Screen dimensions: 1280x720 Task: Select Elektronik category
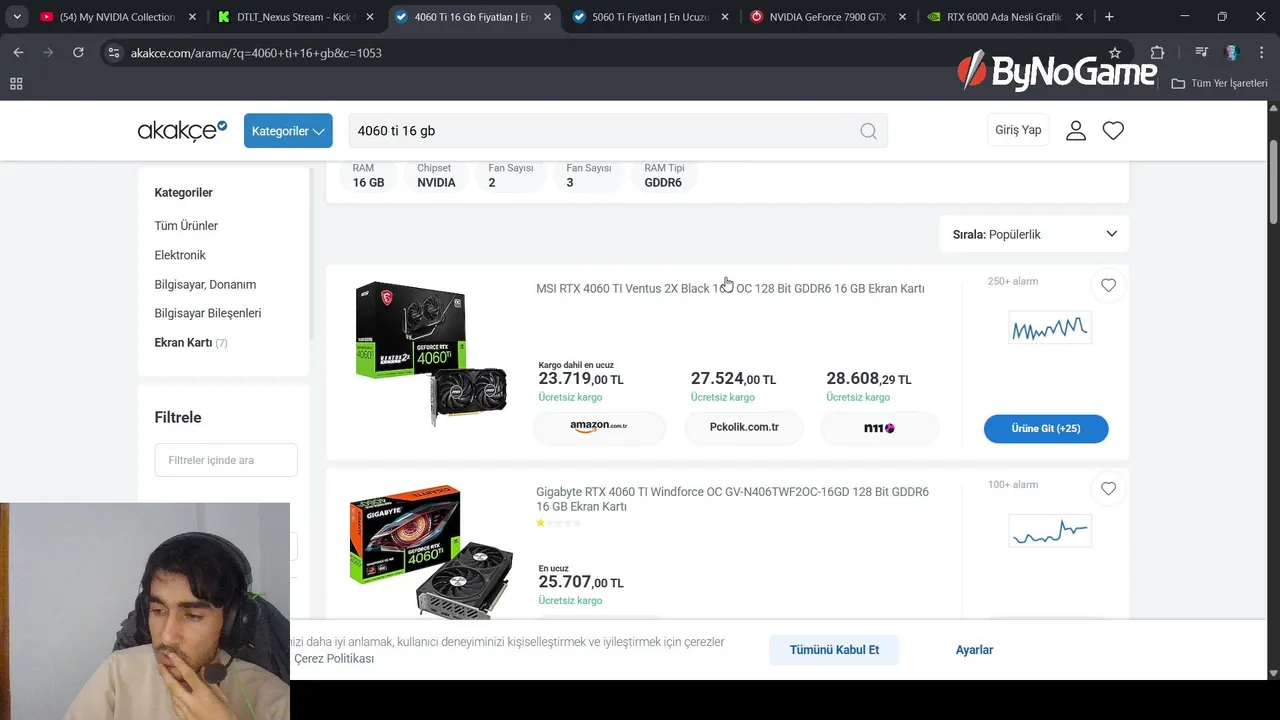(x=180, y=255)
